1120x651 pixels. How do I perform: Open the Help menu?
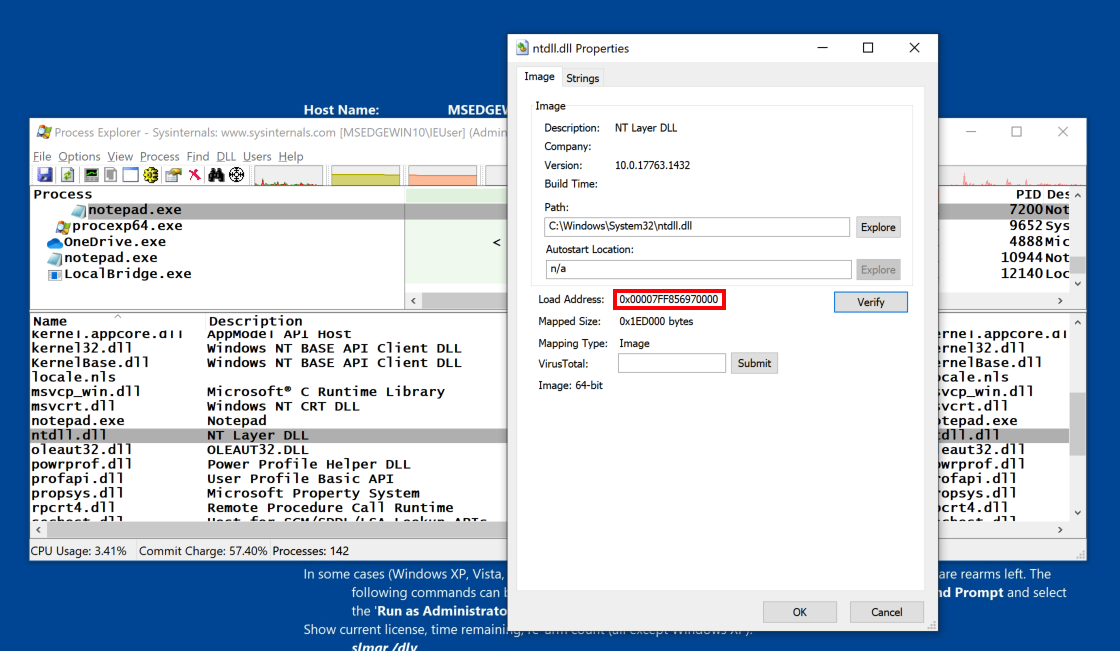click(291, 156)
